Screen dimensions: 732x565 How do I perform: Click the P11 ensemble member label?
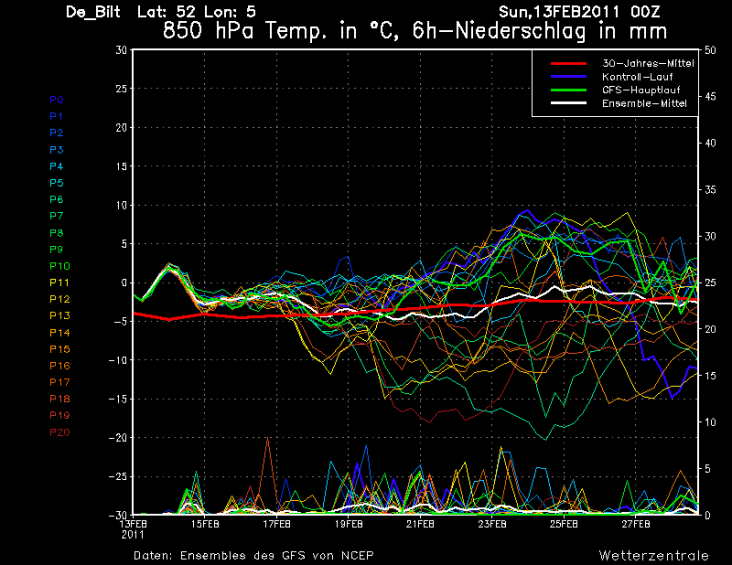pos(60,282)
